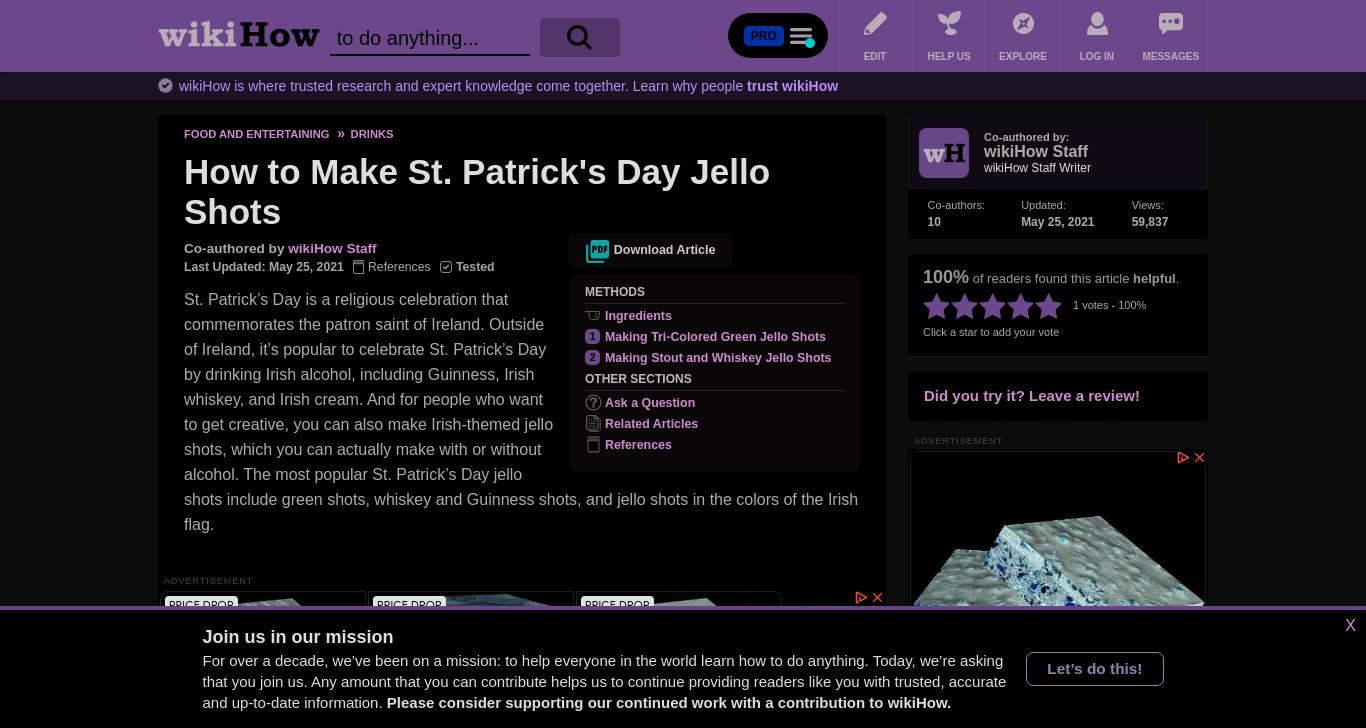Go to Food and Entertaining breadcrumb

click(256, 134)
